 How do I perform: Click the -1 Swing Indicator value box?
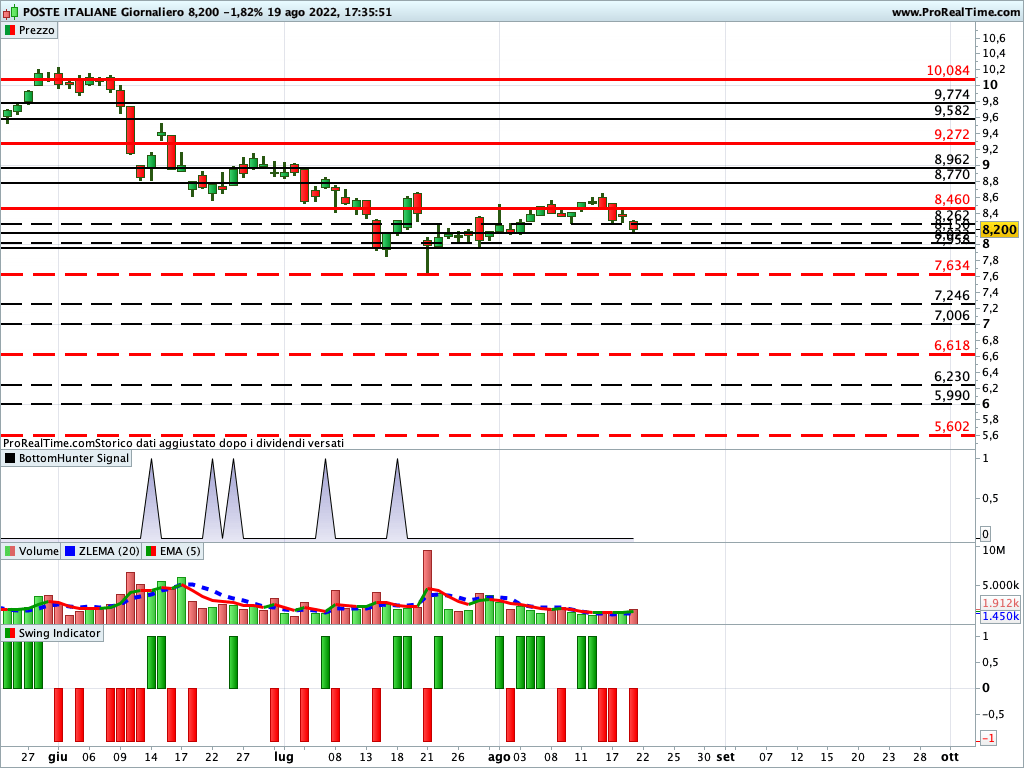pos(987,738)
